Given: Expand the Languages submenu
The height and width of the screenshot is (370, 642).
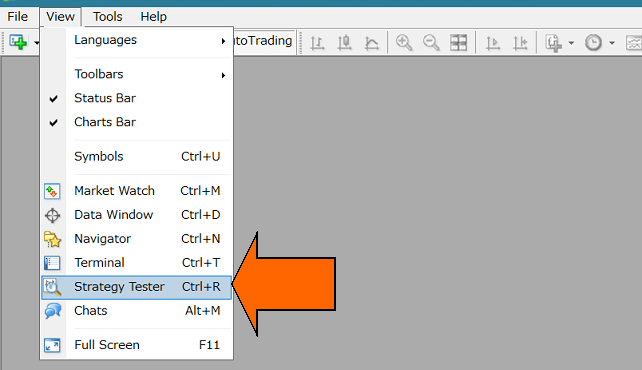Looking at the screenshot, I should [x=137, y=40].
